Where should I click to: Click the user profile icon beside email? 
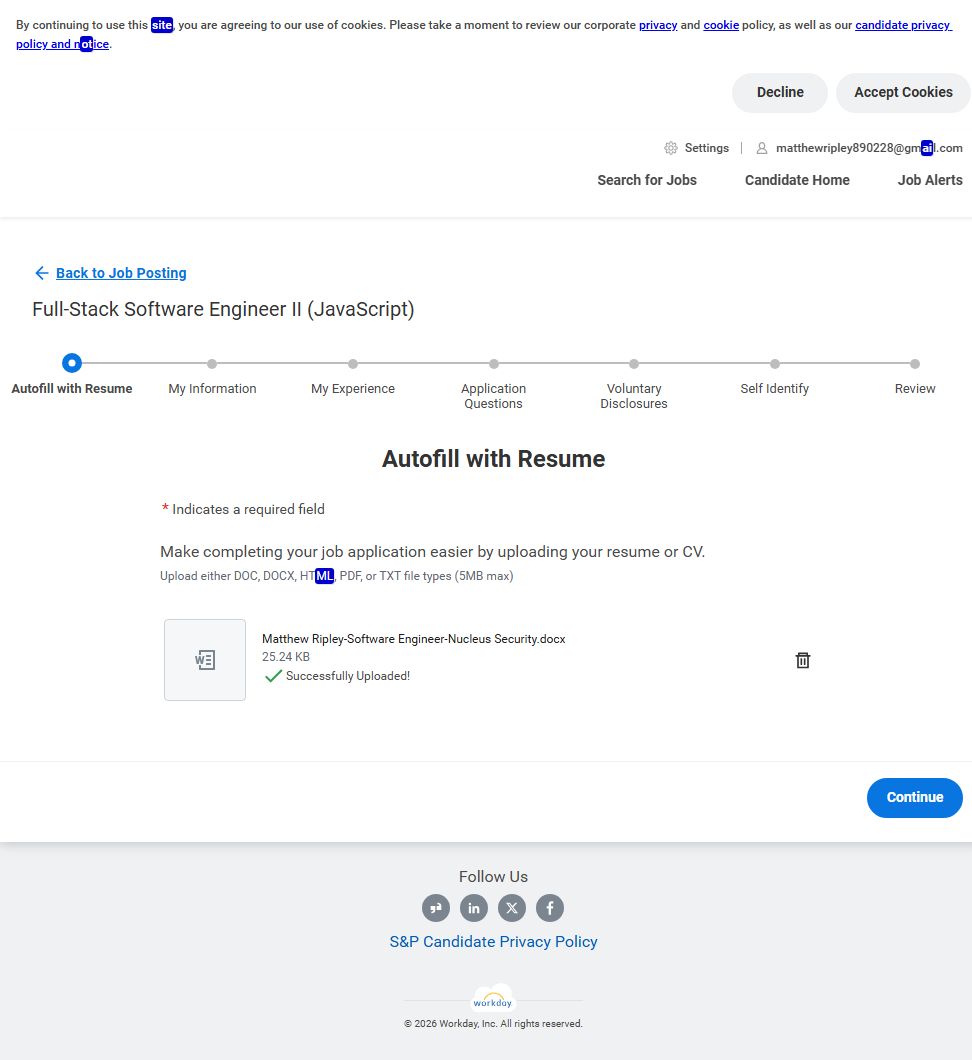[762, 148]
